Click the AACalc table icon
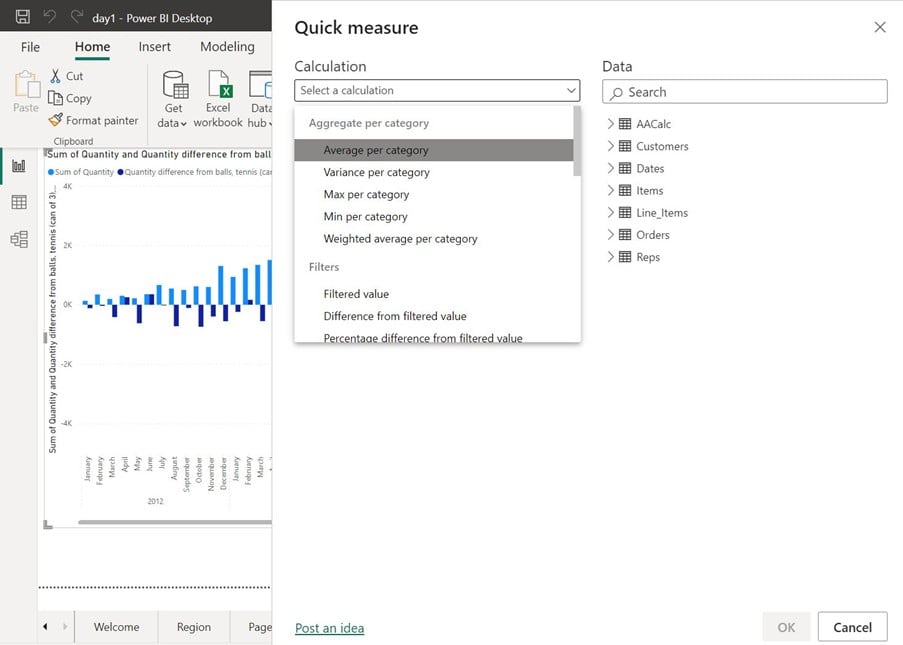The image size is (903, 645). point(625,124)
